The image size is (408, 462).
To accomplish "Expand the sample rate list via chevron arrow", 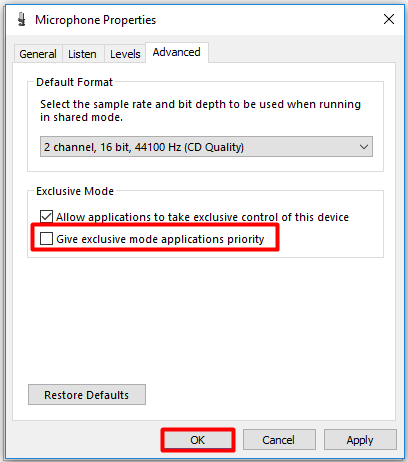I will (364, 147).
